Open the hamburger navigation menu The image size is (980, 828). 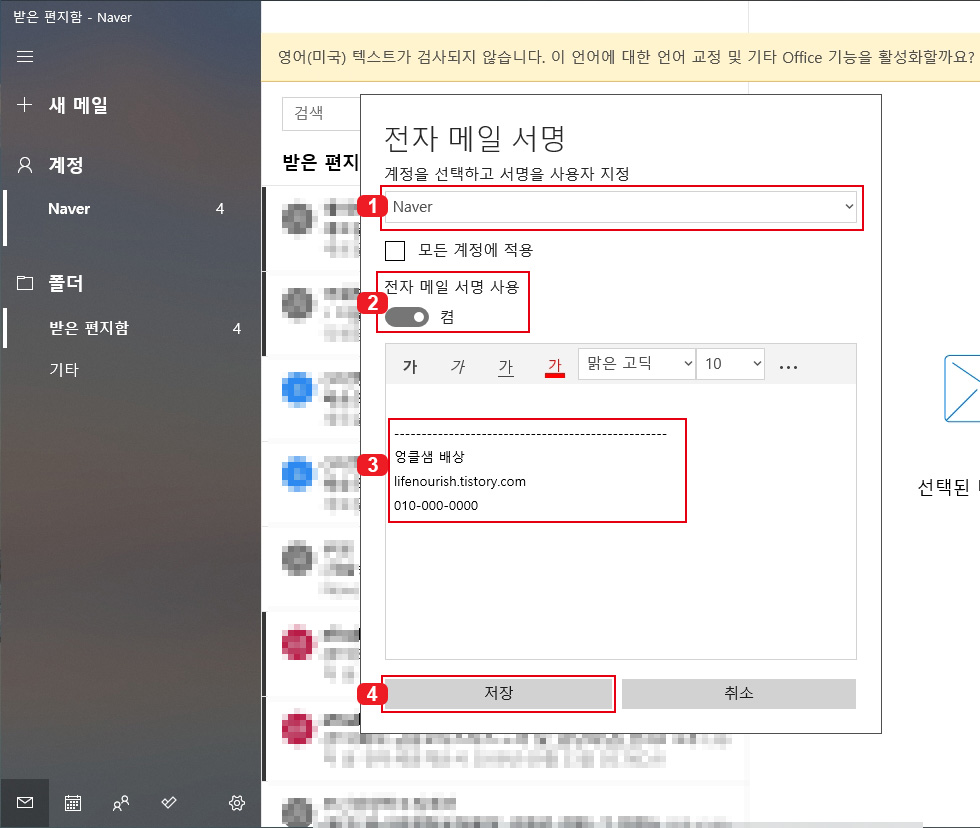(25, 57)
